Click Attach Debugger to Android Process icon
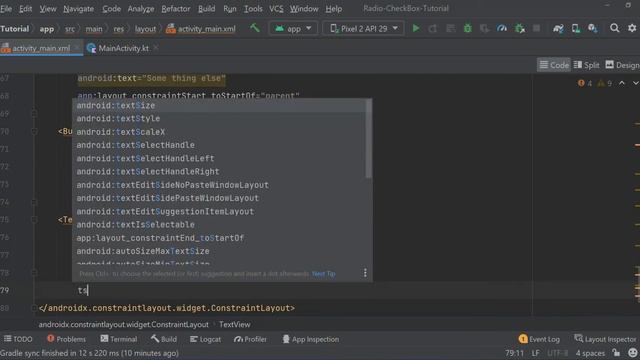 [x=520, y=28]
